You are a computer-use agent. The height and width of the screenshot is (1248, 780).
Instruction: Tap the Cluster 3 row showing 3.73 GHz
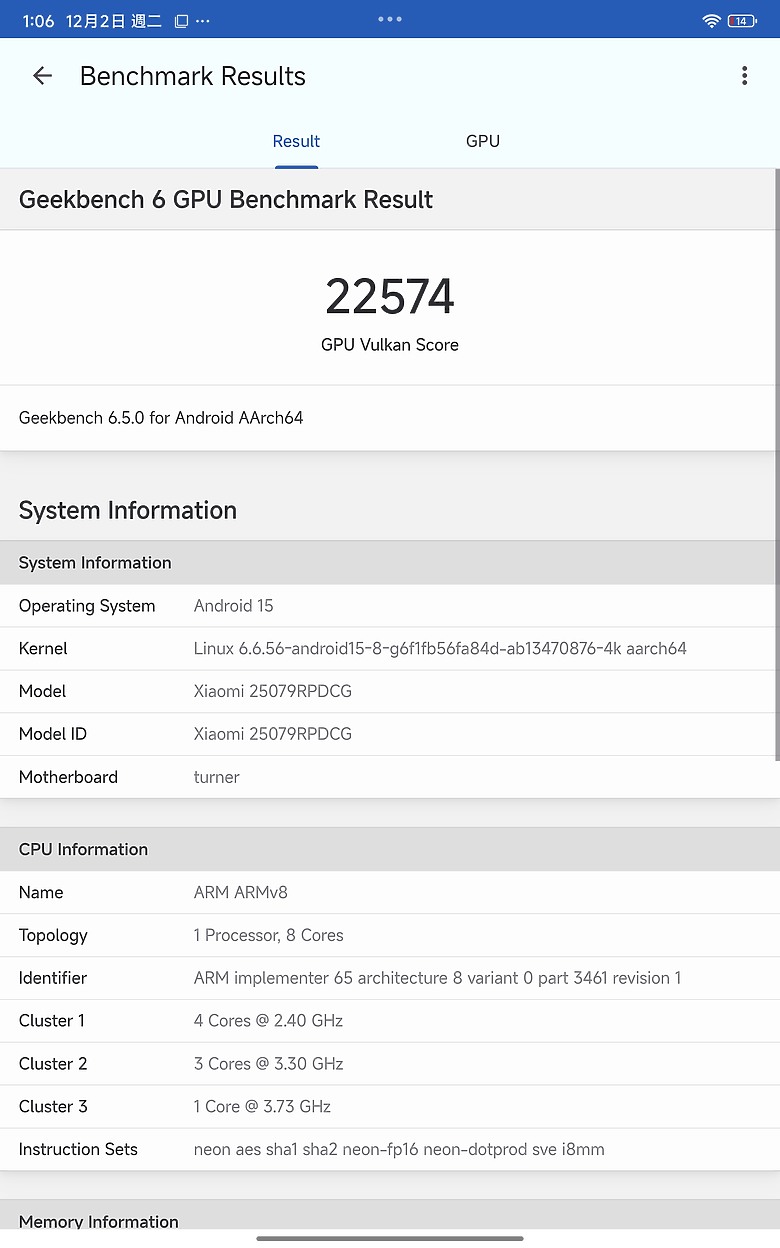(389, 1106)
